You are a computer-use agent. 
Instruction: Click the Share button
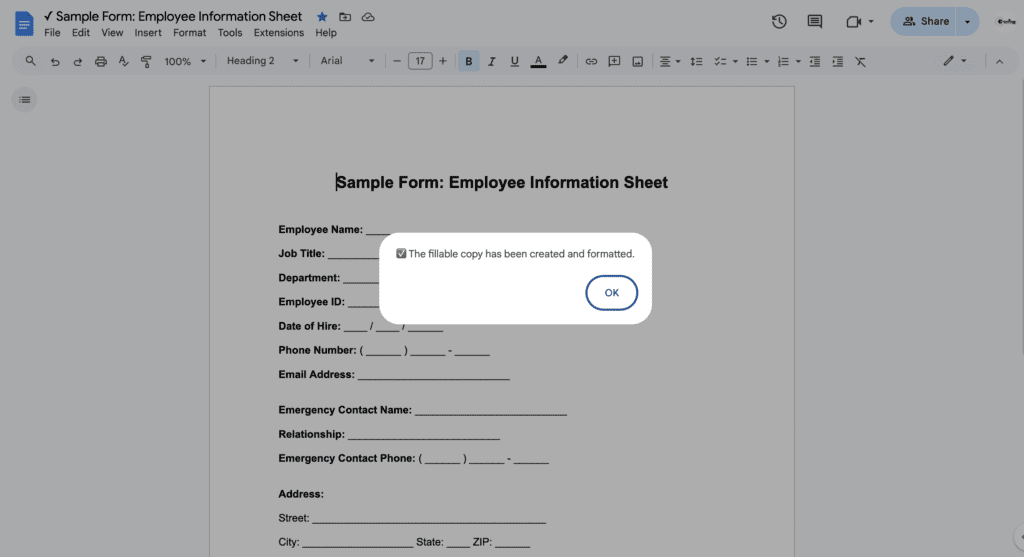coord(925,22)
